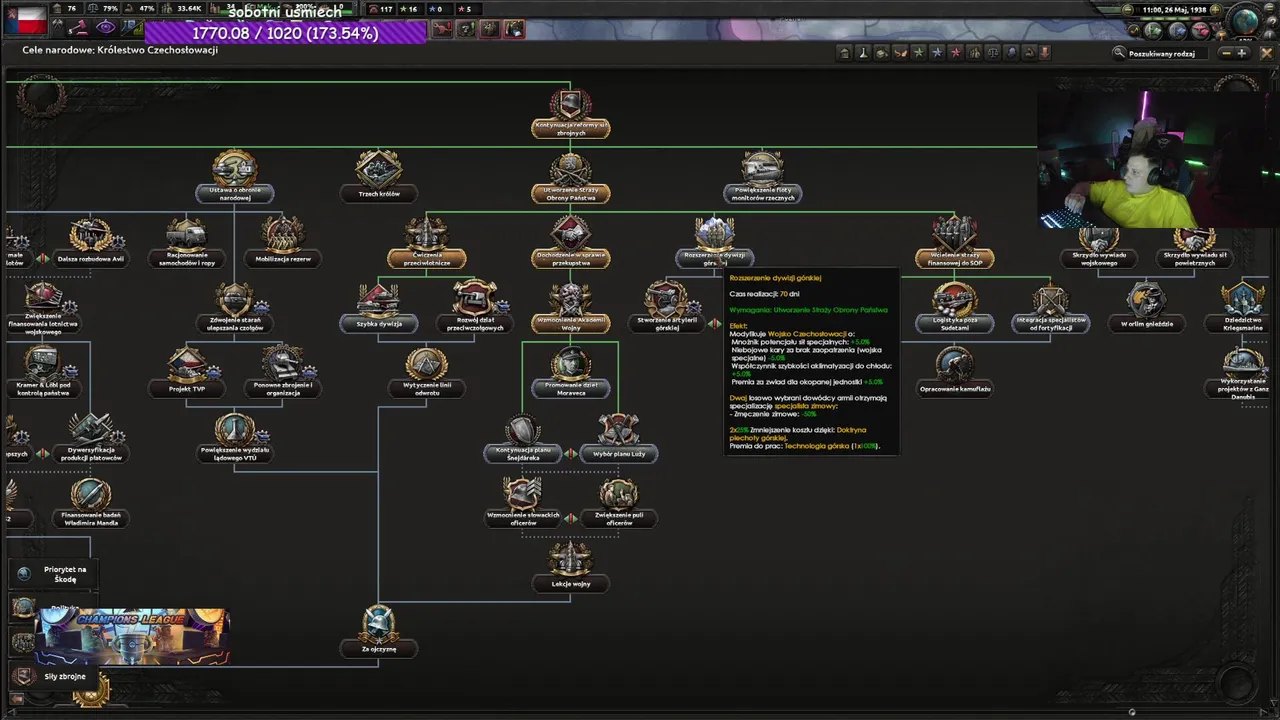Select the Finansowanie badań Wladimira Mandla focus
The image size is (1280, 720).
click(91, 502)
